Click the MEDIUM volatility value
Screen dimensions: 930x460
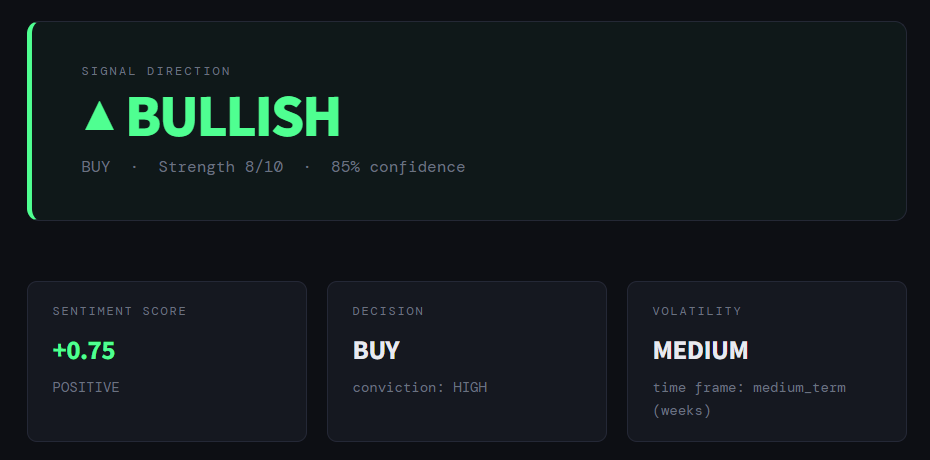point(700,350)
